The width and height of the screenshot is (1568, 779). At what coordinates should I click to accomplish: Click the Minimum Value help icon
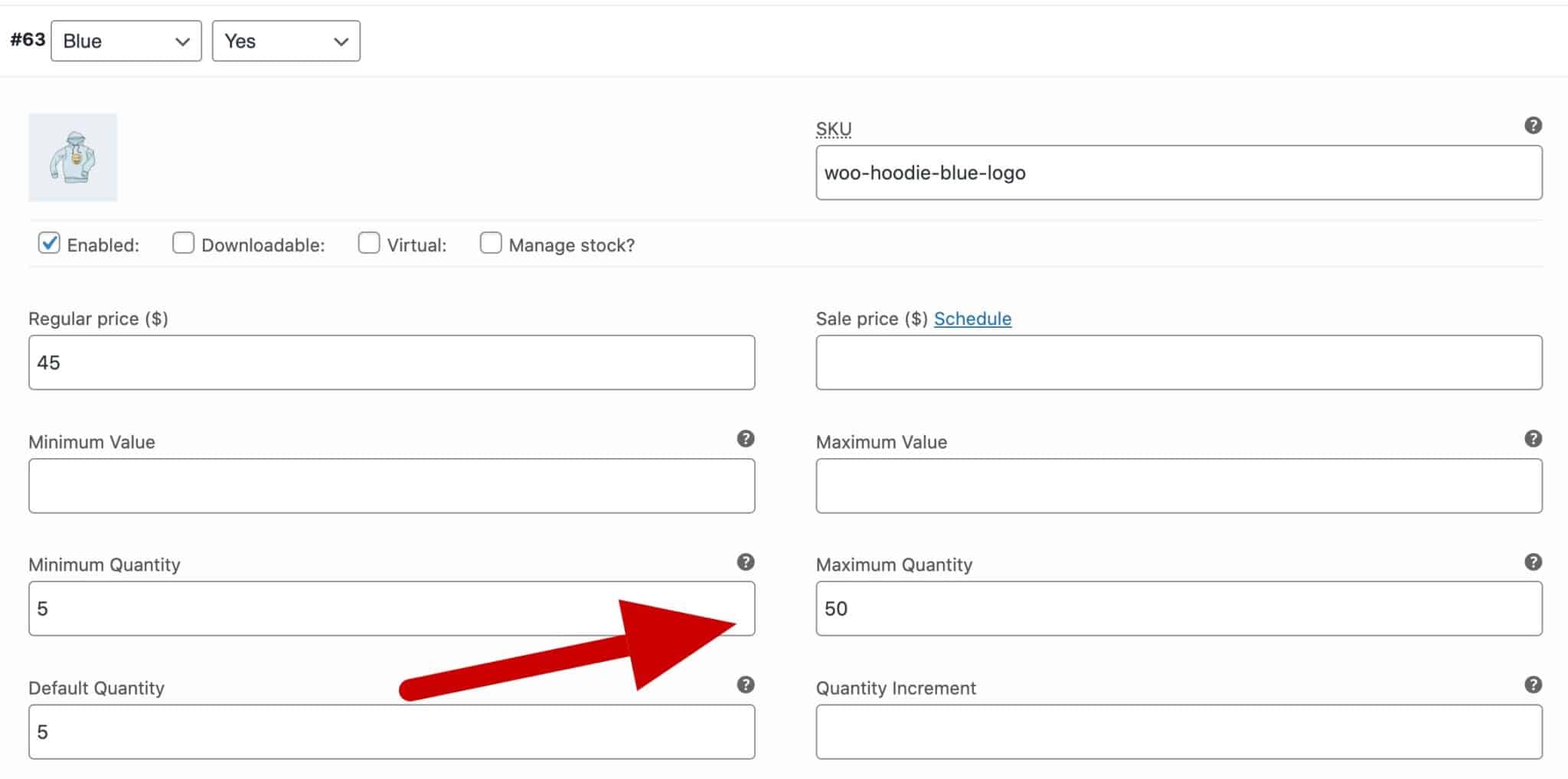tap(746, 439)
